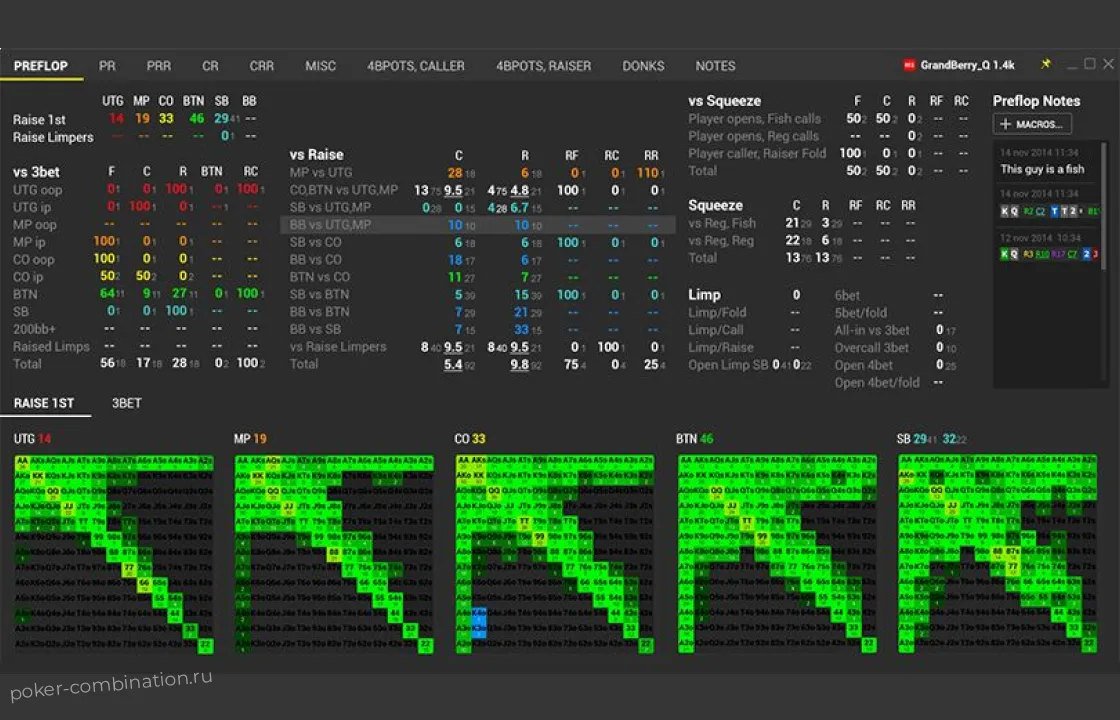Minimize the stats popup window
The height and width of the screenshot is (720, 1120).
[x=1071, y=65]
